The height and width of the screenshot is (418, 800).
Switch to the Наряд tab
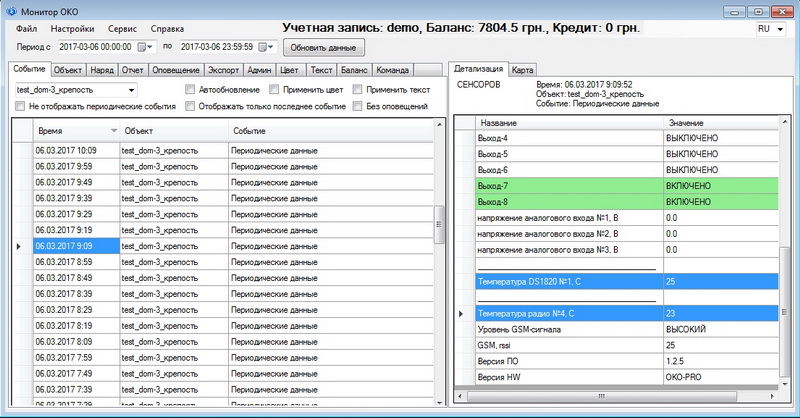click(x=102, y=70)
